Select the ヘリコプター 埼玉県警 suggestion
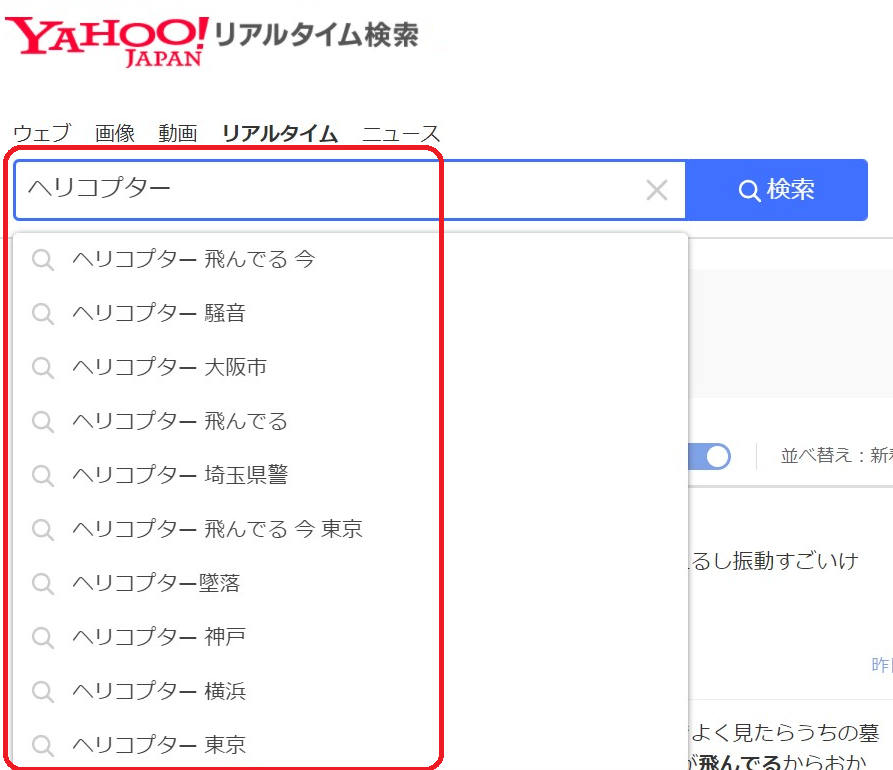 click(x=350, y=475)
